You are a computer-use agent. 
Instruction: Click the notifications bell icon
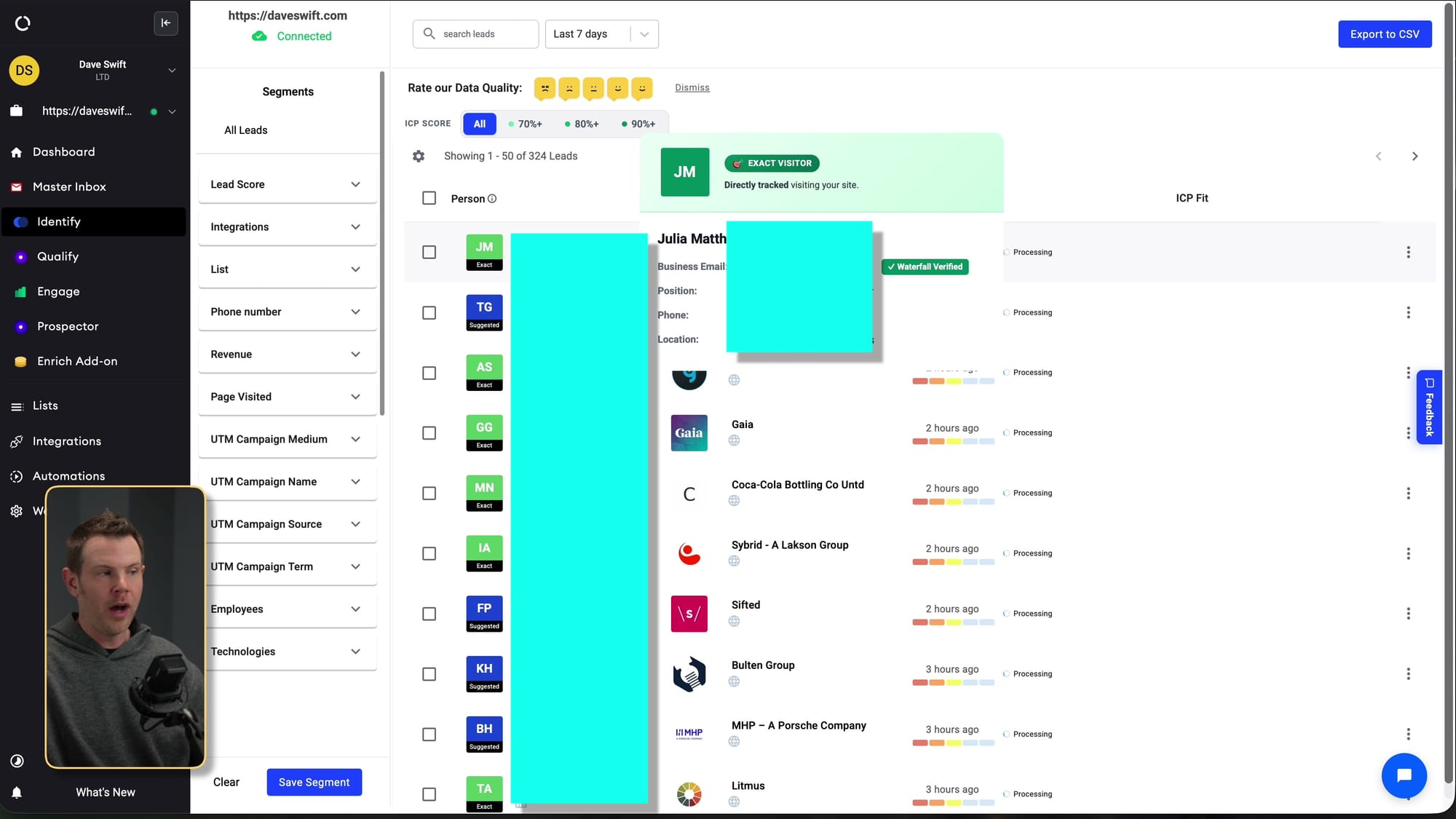tap(17, 793)
